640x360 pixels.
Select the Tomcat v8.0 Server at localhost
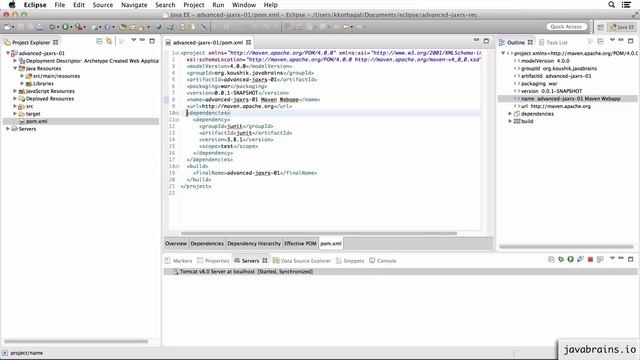click(x=246, y=271)
